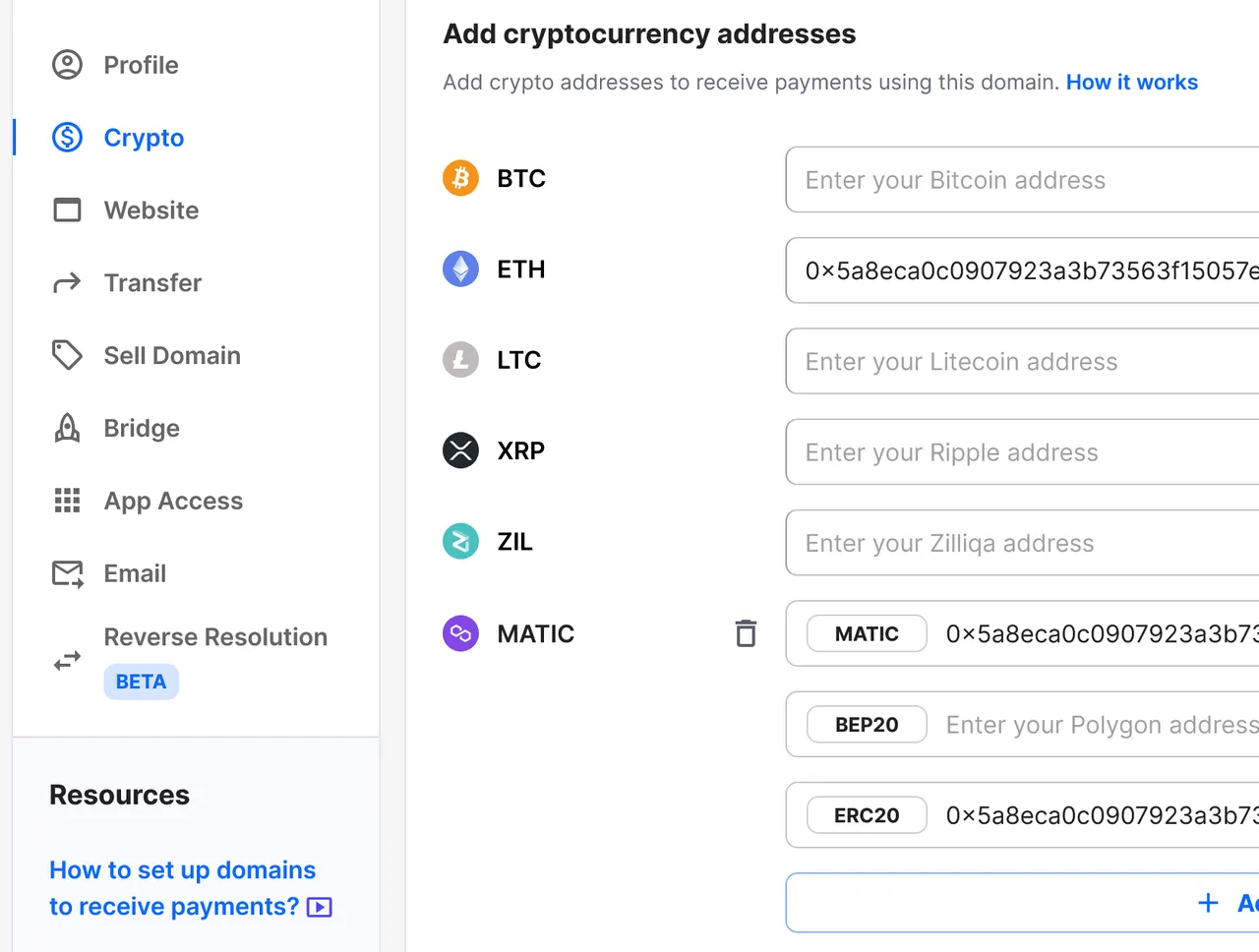Delete the MATIC address with trash icon
This screenshot has height=952, width=1259.
click(746, 633)
